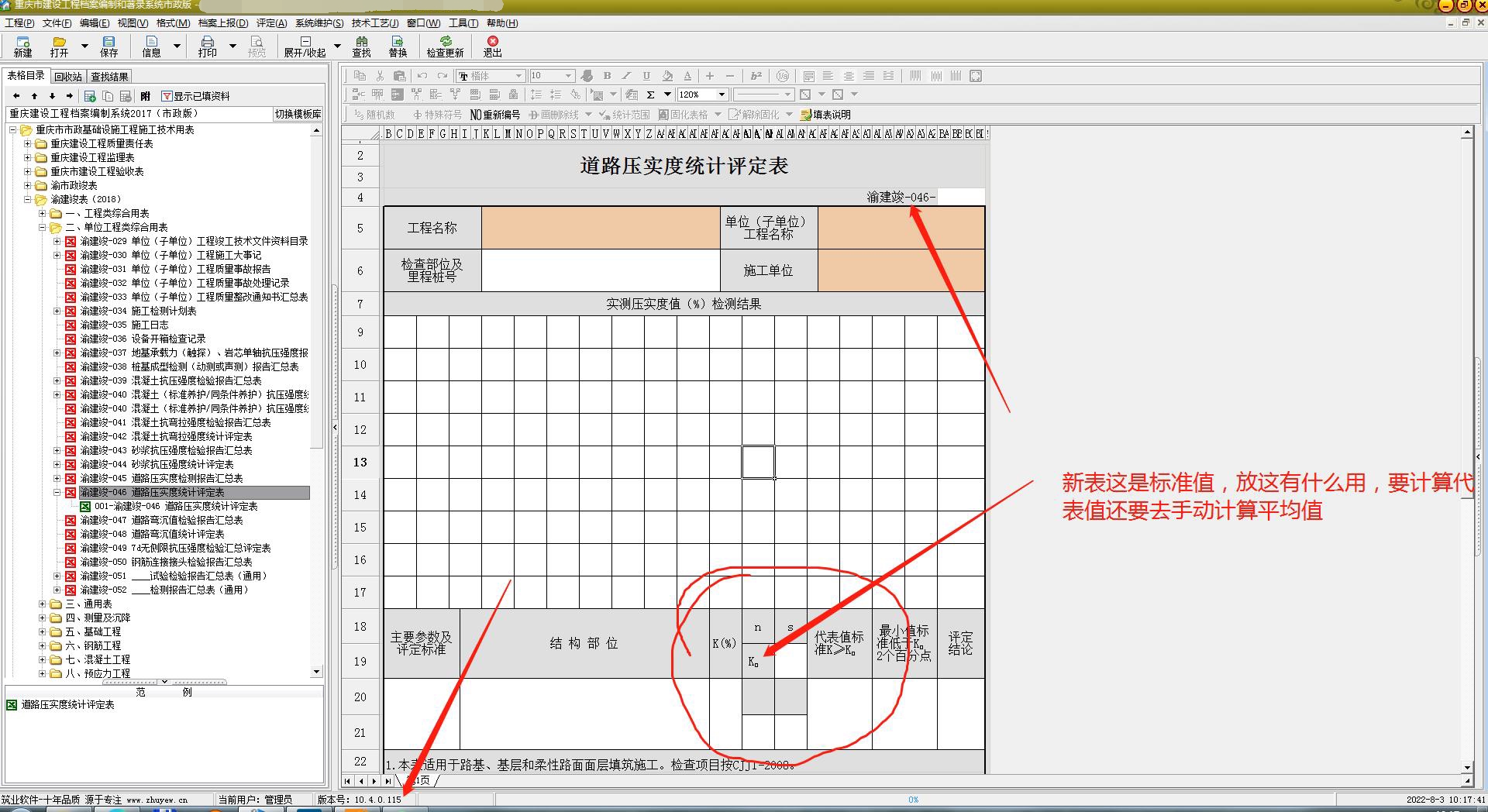Screen dimensions: 1488x812
Task: Click the copy icon in editing toolbar
Action: tap(360, 76)
